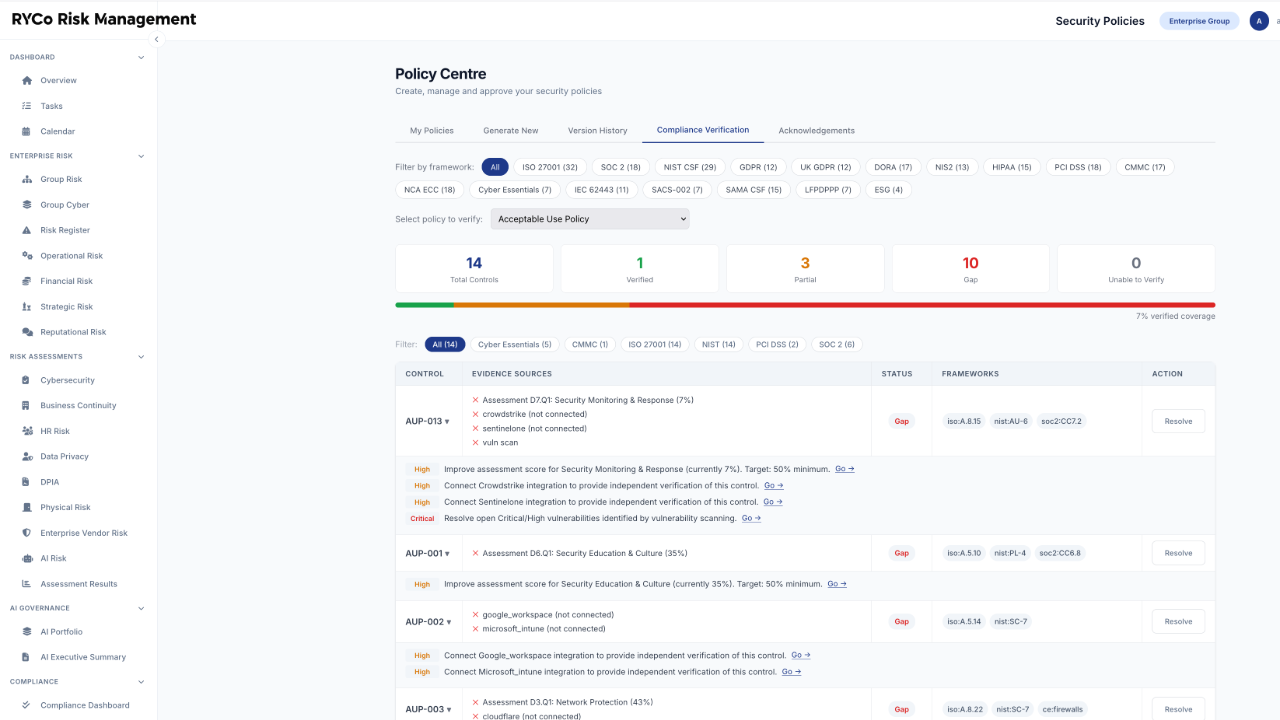1280x720 pixels.
Task: Click the Calendar icon in sidebar
Action: pyautogui.click(x=27, y=131)
